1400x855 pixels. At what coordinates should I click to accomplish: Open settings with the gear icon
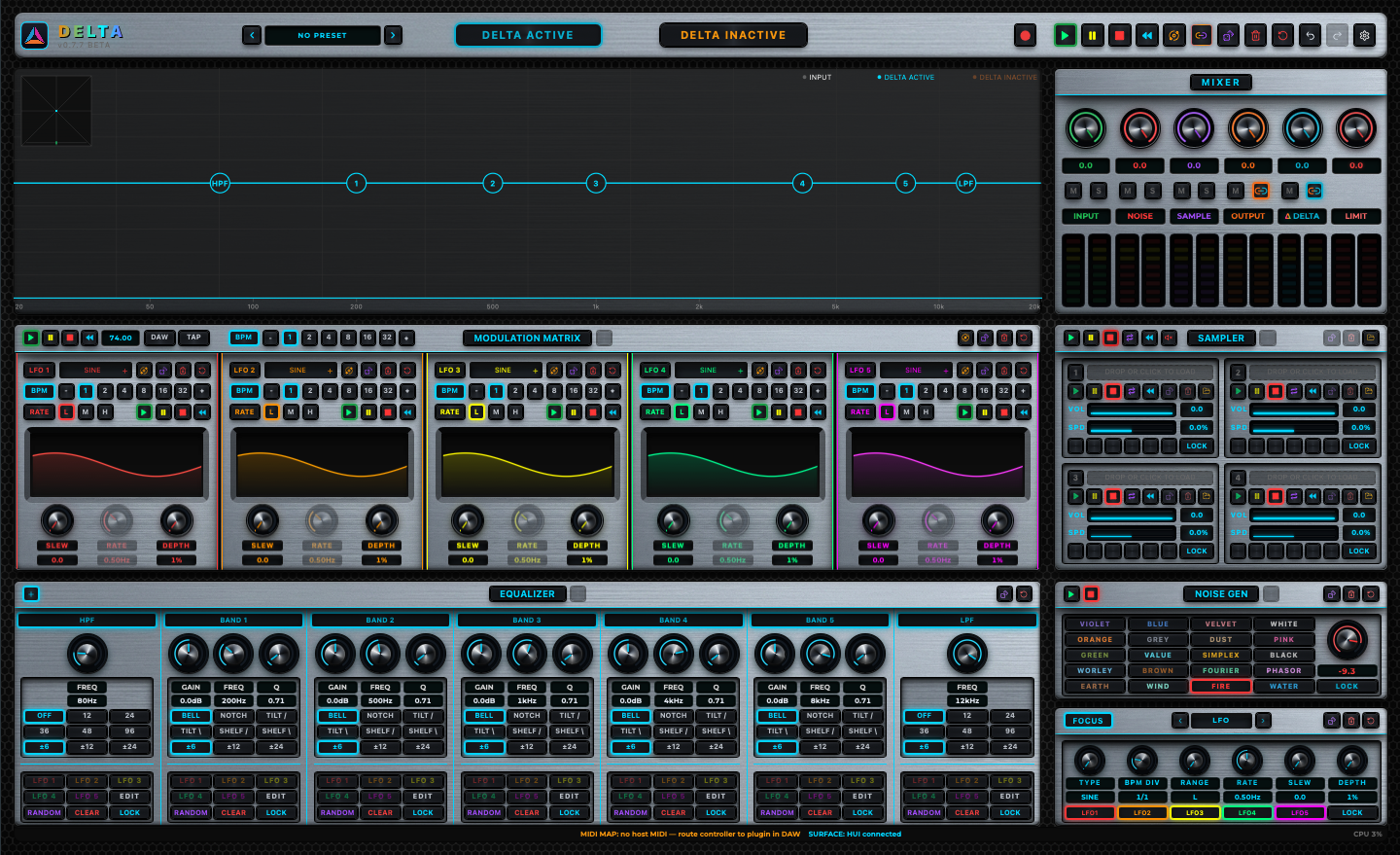point(1364,36)
